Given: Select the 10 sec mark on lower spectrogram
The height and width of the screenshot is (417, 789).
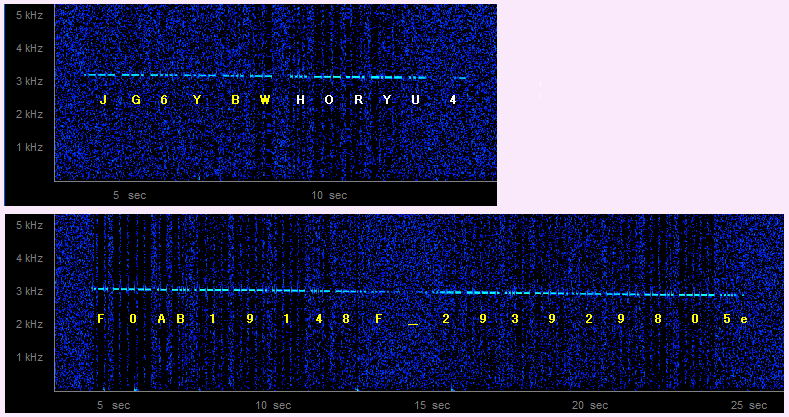Looking at the screenshot, I should (x=273, y=405).
